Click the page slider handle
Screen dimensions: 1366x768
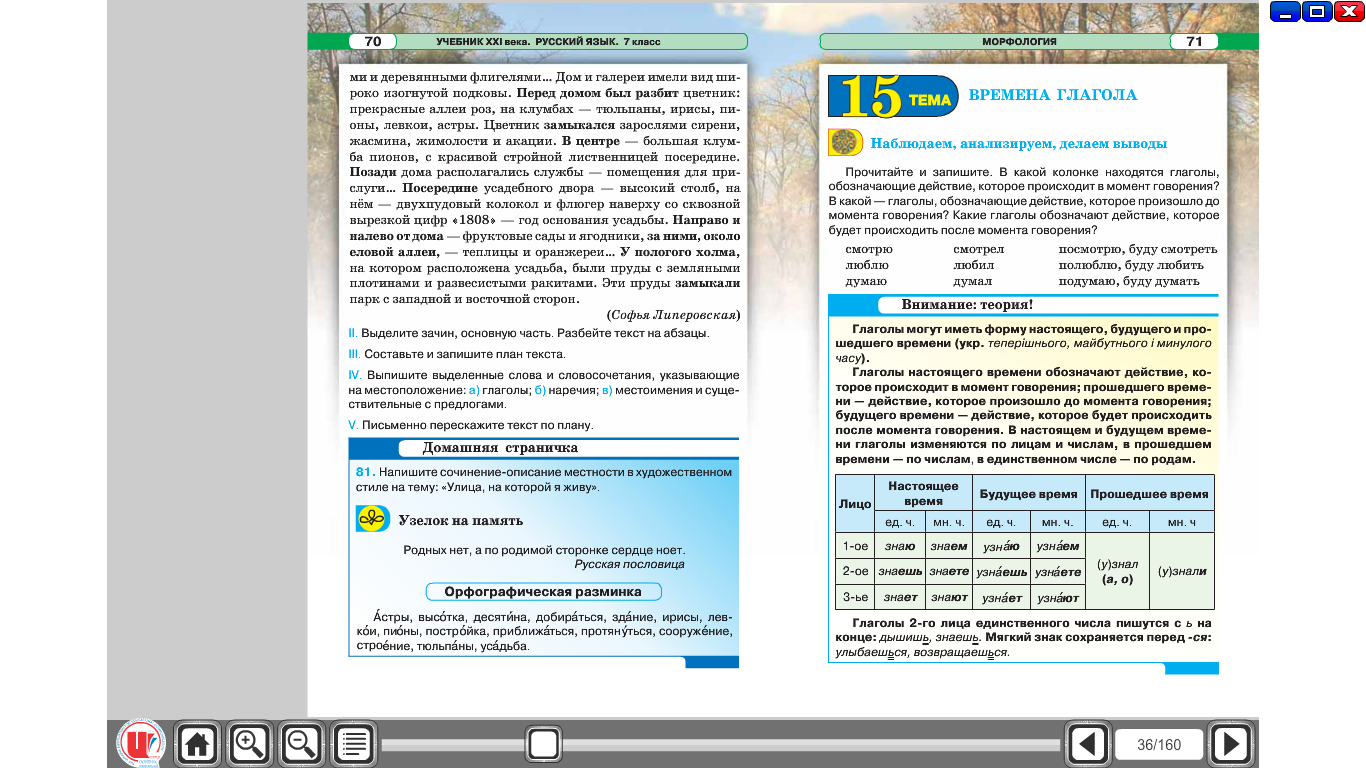[x=543, y=744]
